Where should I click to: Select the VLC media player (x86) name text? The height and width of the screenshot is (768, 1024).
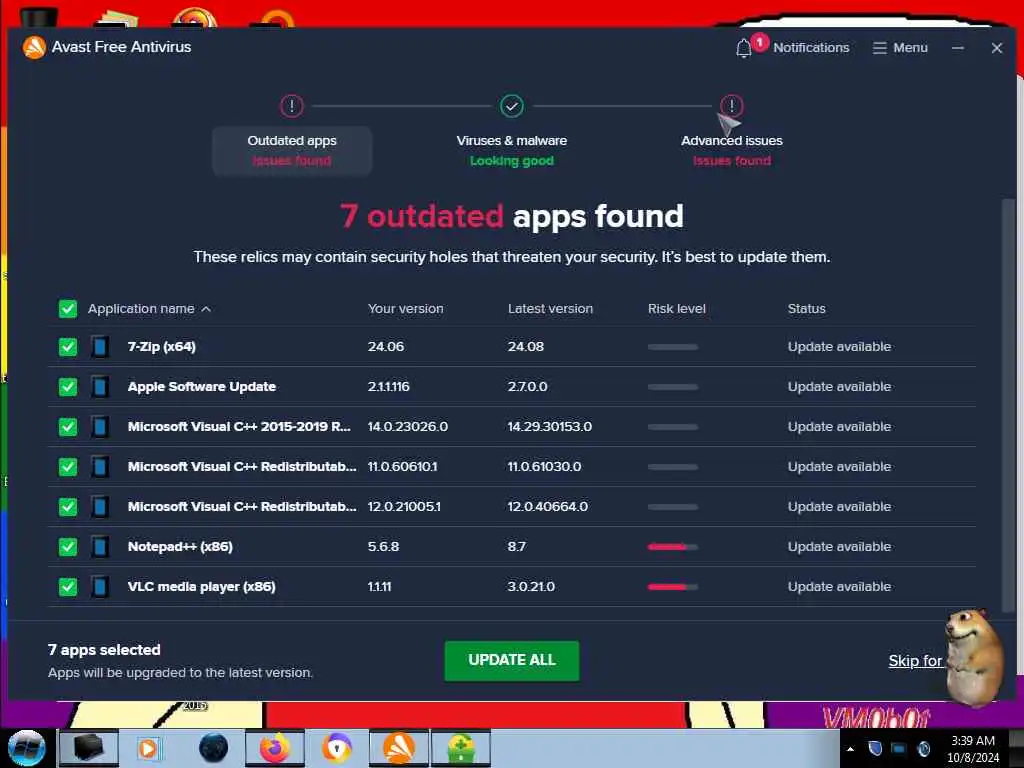pyautogui.click(x=201, y=586)
